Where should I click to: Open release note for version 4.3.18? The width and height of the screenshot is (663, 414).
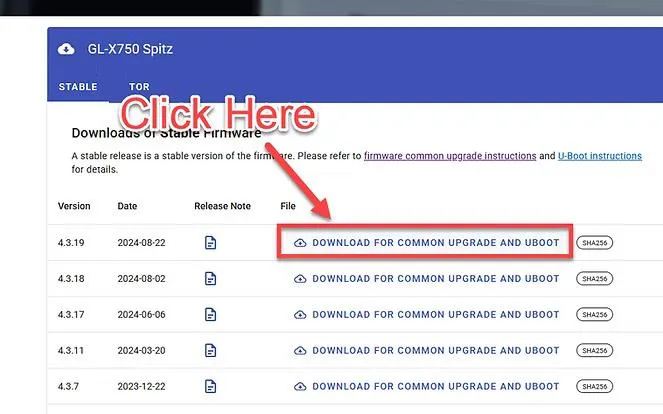(x=211, y=279)
